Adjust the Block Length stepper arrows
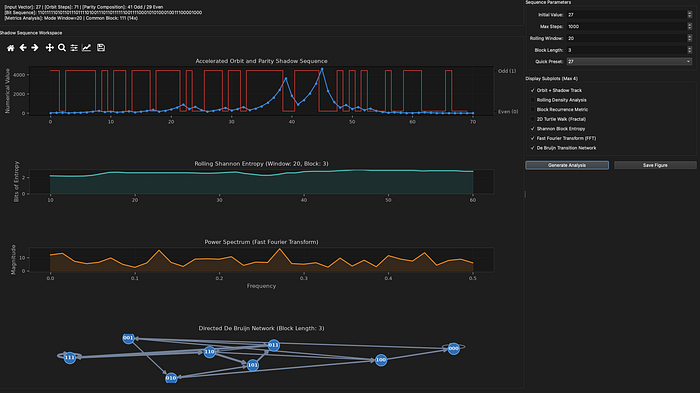700x393 pixels. [690, 50]
